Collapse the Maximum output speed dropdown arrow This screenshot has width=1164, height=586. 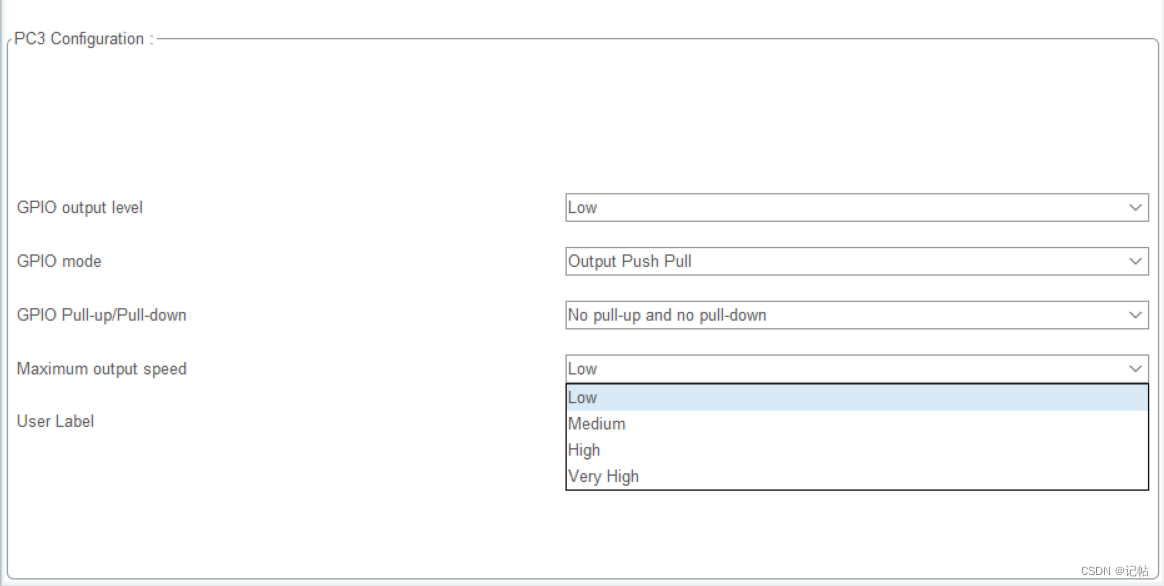point(1135,369)
